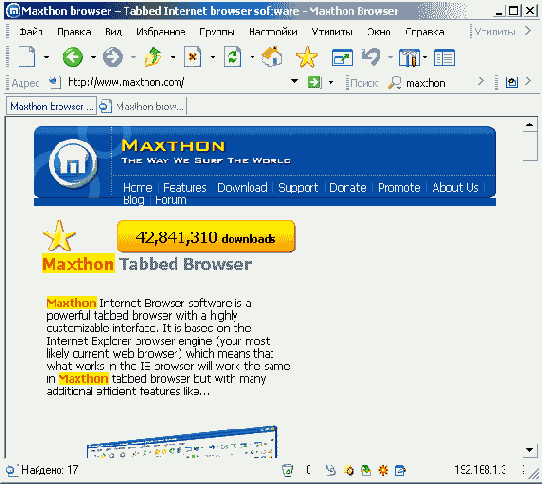
Task: Open the Избранное menu
Action: 161,32
